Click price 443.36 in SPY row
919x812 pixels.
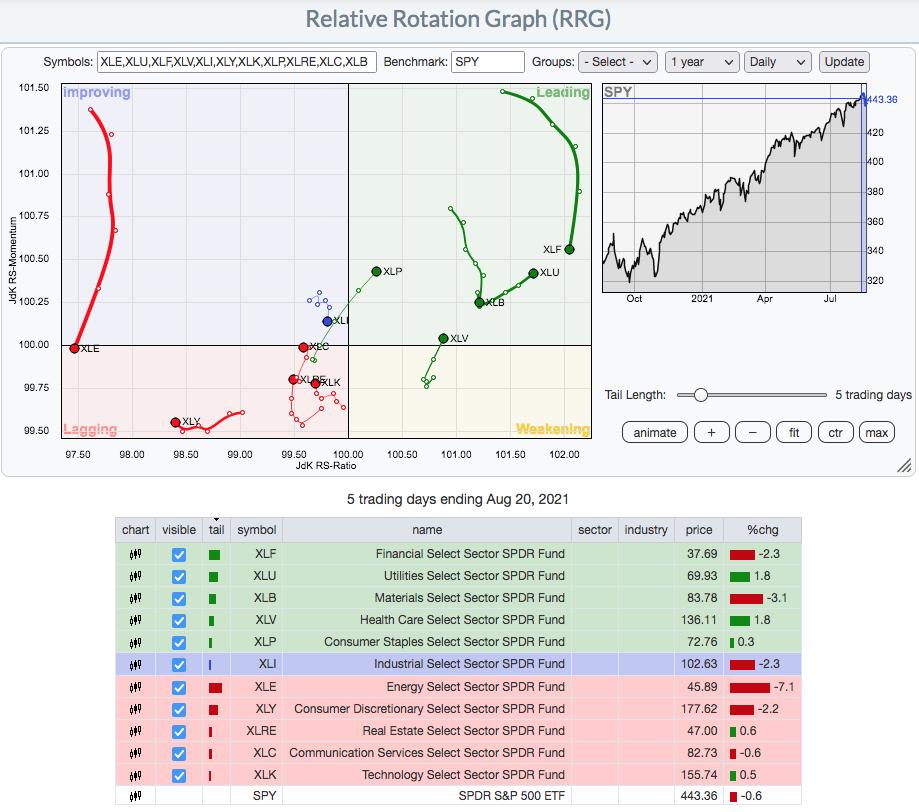click(699, 796)
